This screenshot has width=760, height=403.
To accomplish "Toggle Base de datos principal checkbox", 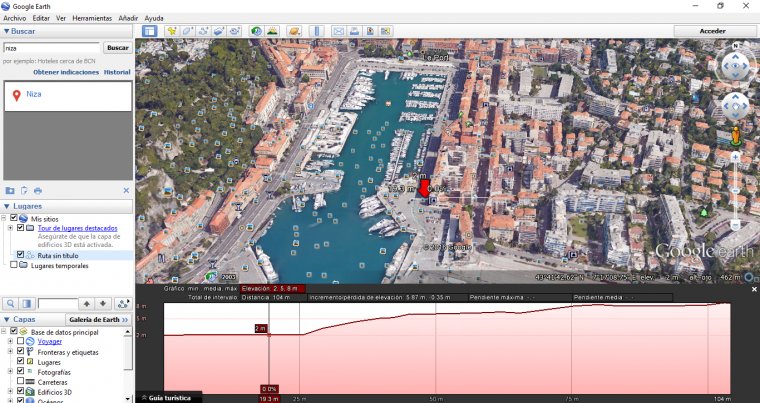I will (14, 331).
